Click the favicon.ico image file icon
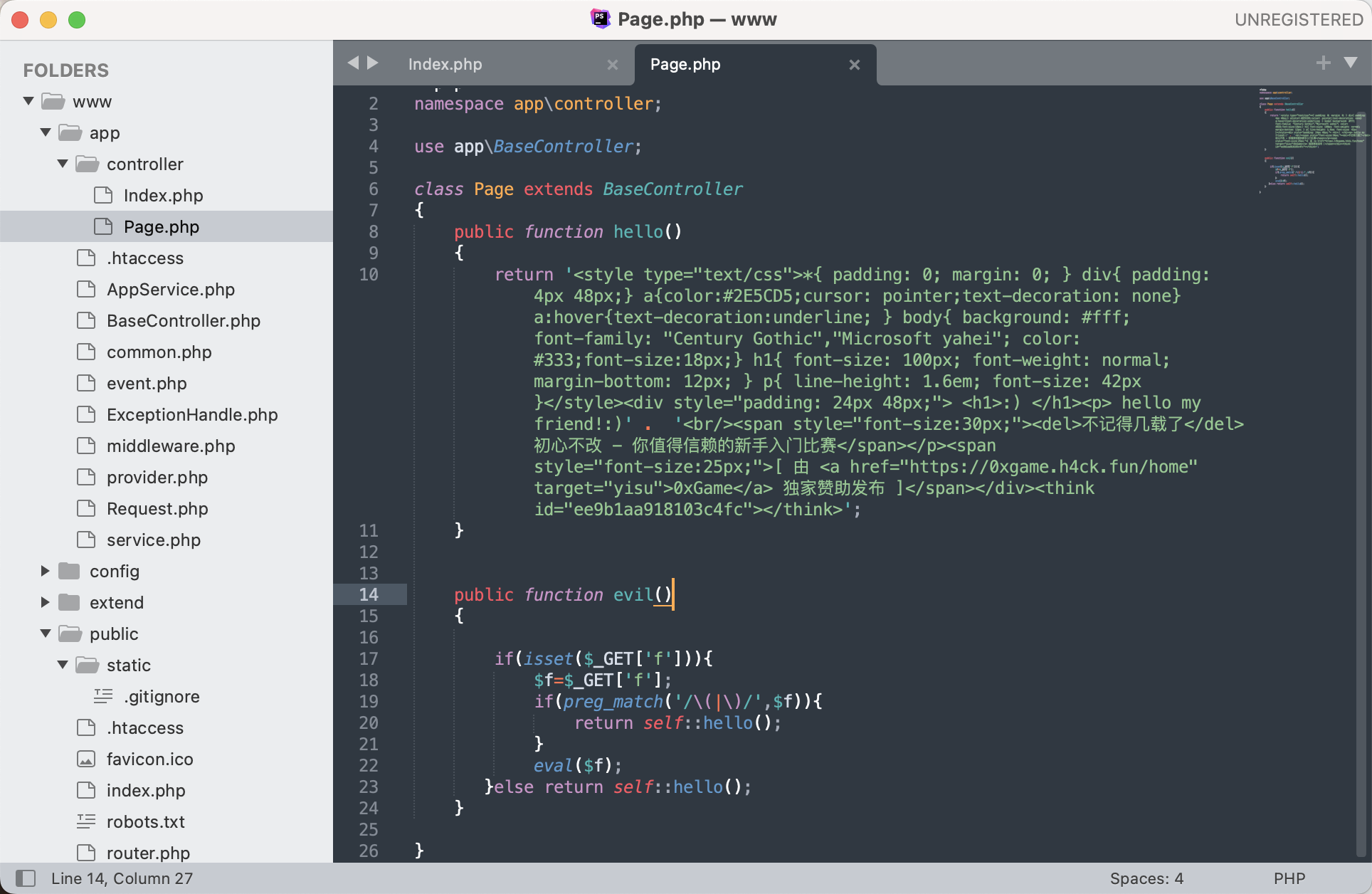 [86, 759]
